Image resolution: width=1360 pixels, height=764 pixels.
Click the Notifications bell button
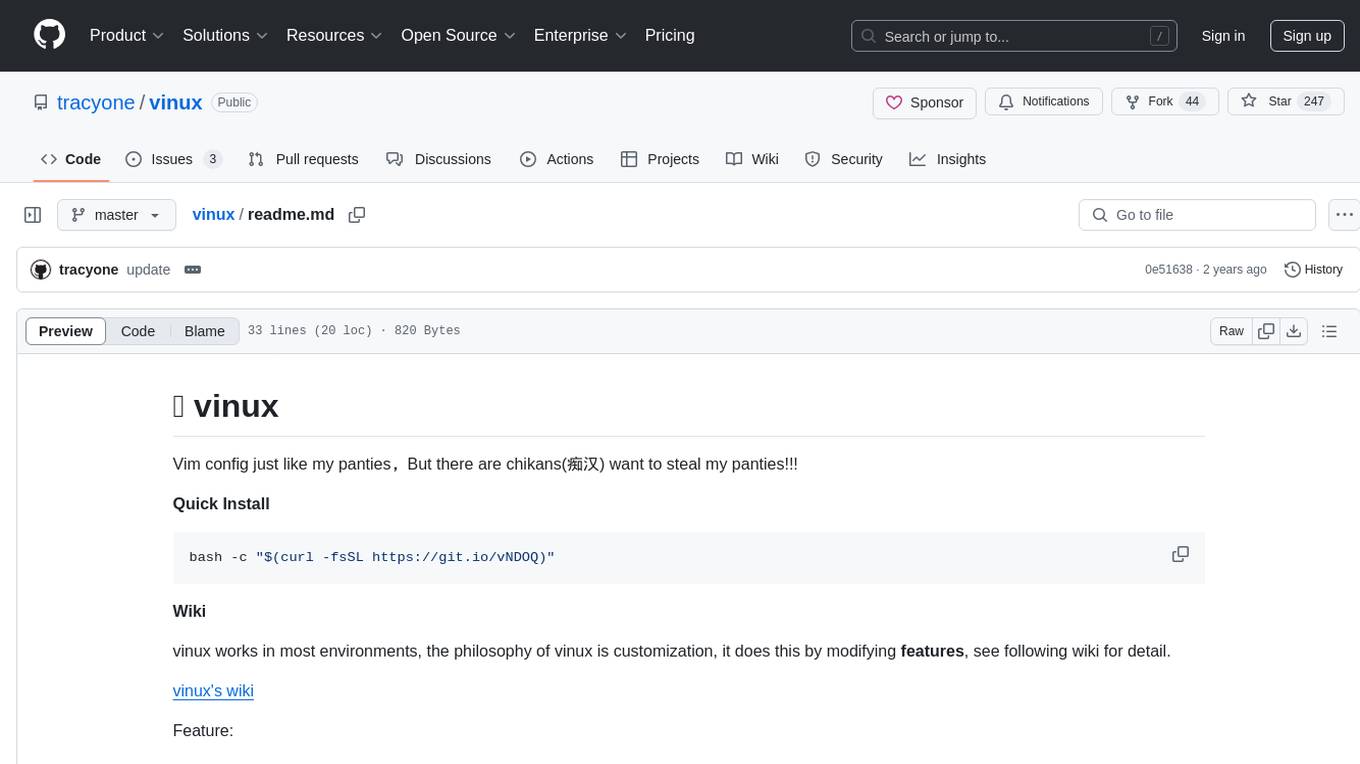[1044, 102]
